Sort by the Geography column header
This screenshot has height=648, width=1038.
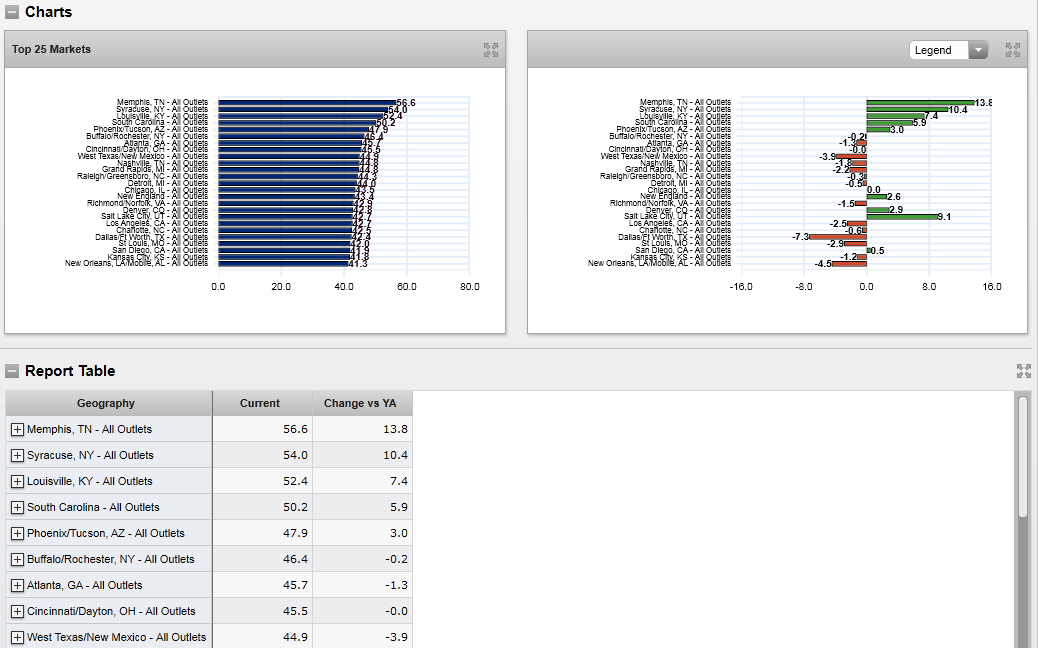pyautogui.click(x=106, y=403)
